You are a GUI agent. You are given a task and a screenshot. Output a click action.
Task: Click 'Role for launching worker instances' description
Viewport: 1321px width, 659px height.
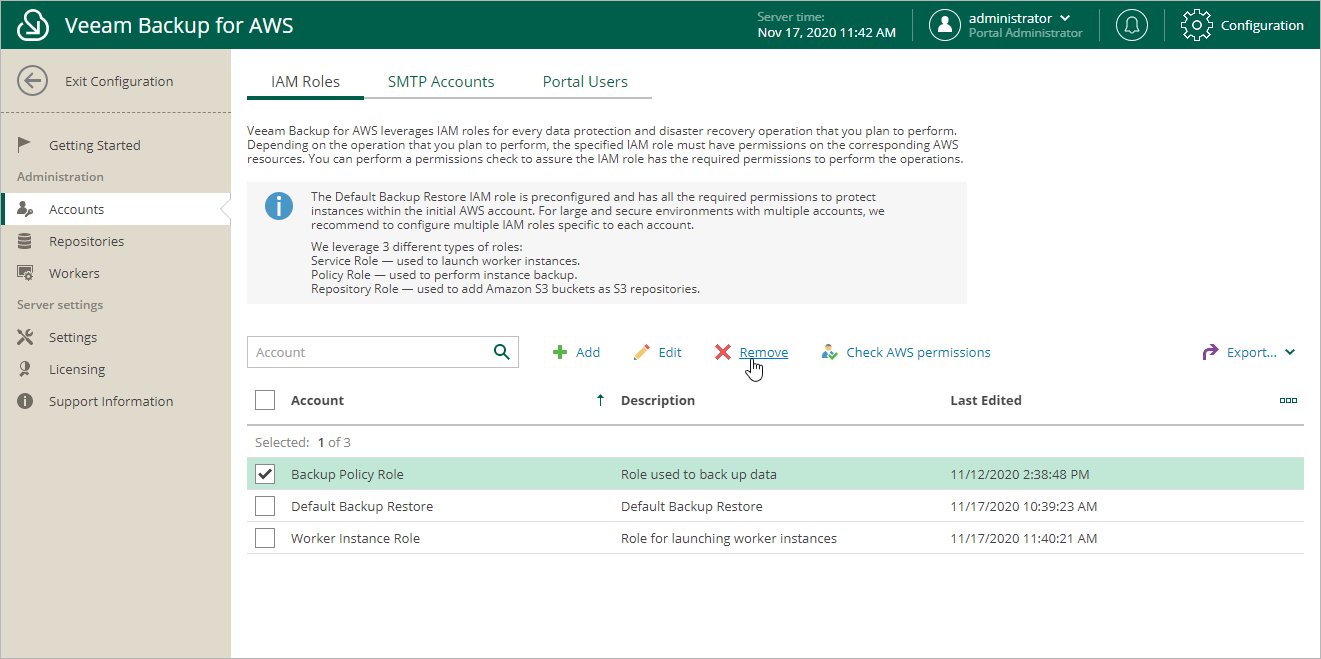pyautogui.click(x=729, y=538)
